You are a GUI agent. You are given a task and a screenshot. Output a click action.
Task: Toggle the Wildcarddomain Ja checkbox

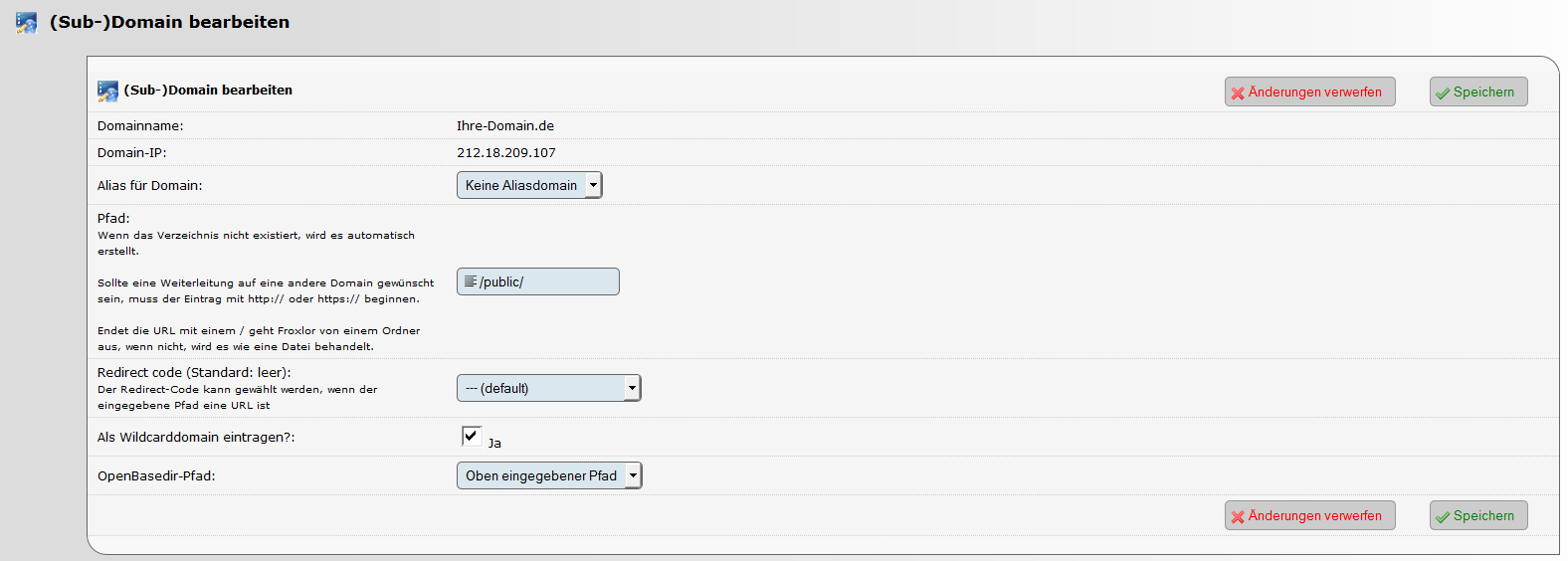point(472,436)
